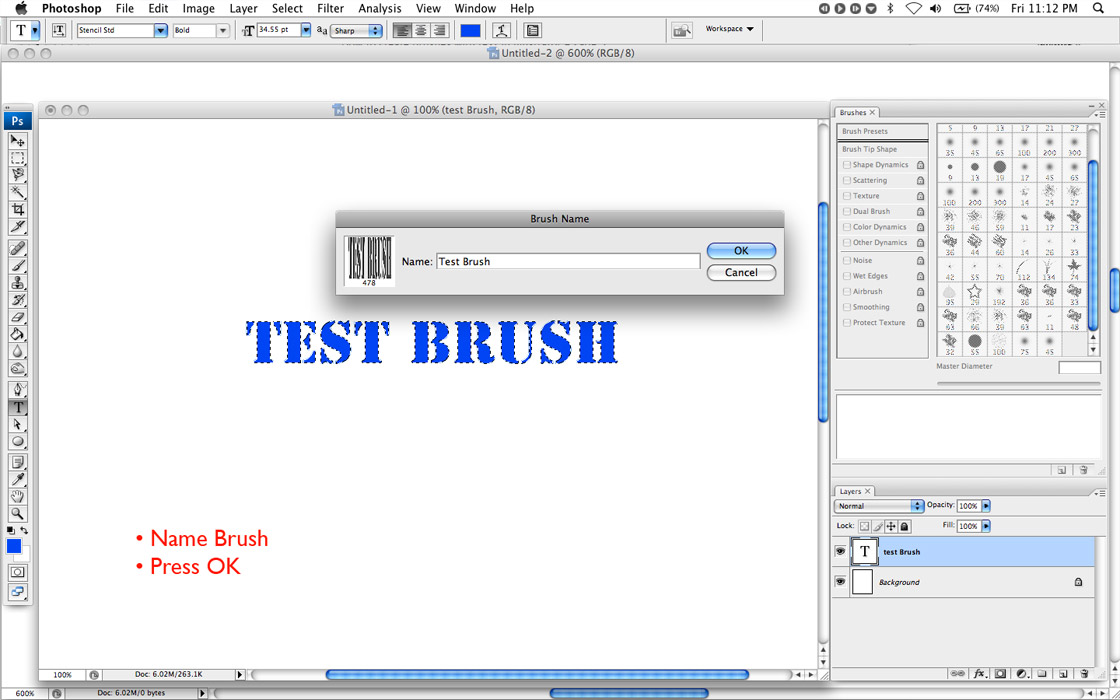1120x700 pixels.
Task: Create warped text from options bar
Action: click(503, 31)
